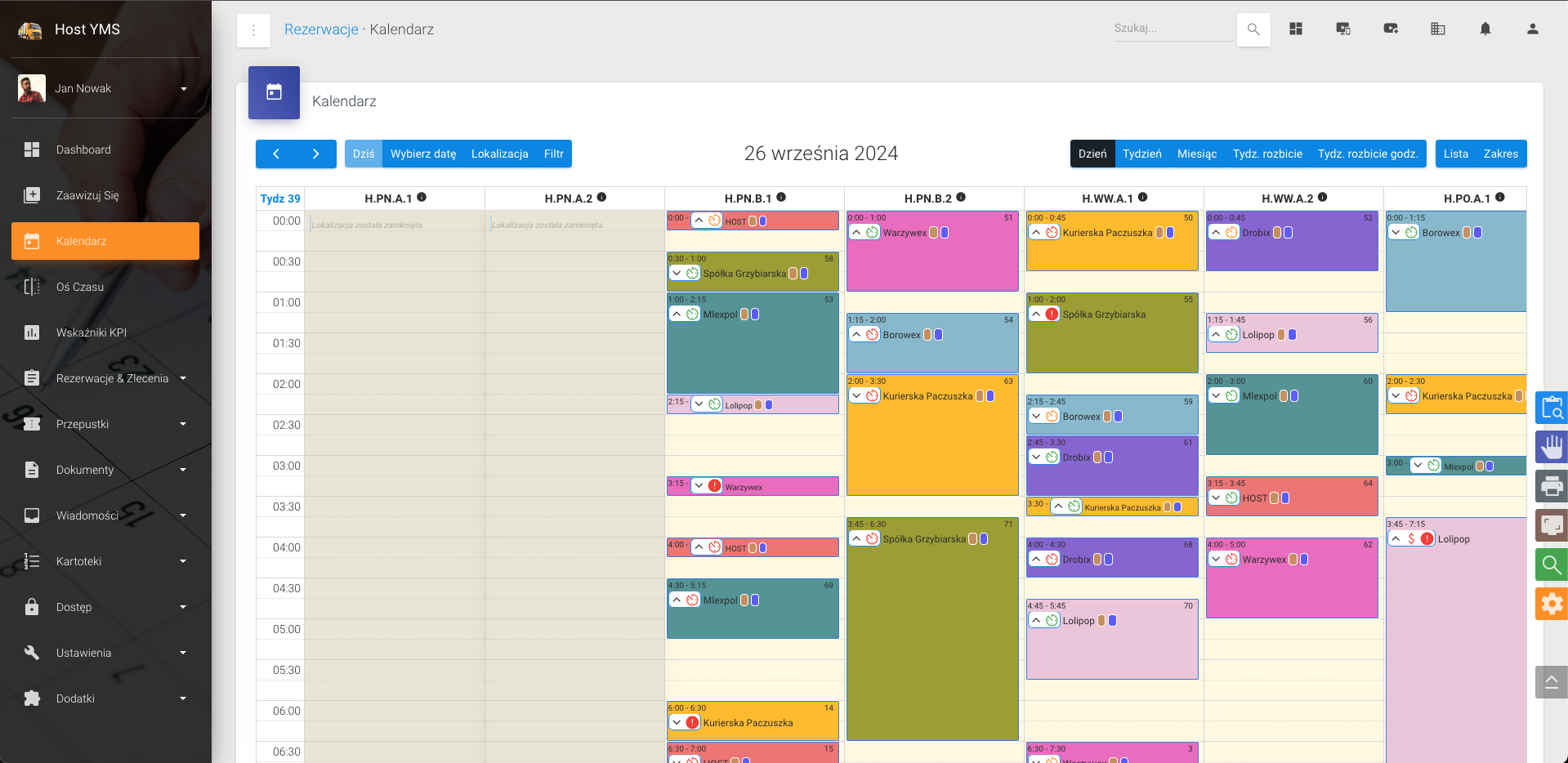Open the orange settings gear on right edge

(1551, 604)
